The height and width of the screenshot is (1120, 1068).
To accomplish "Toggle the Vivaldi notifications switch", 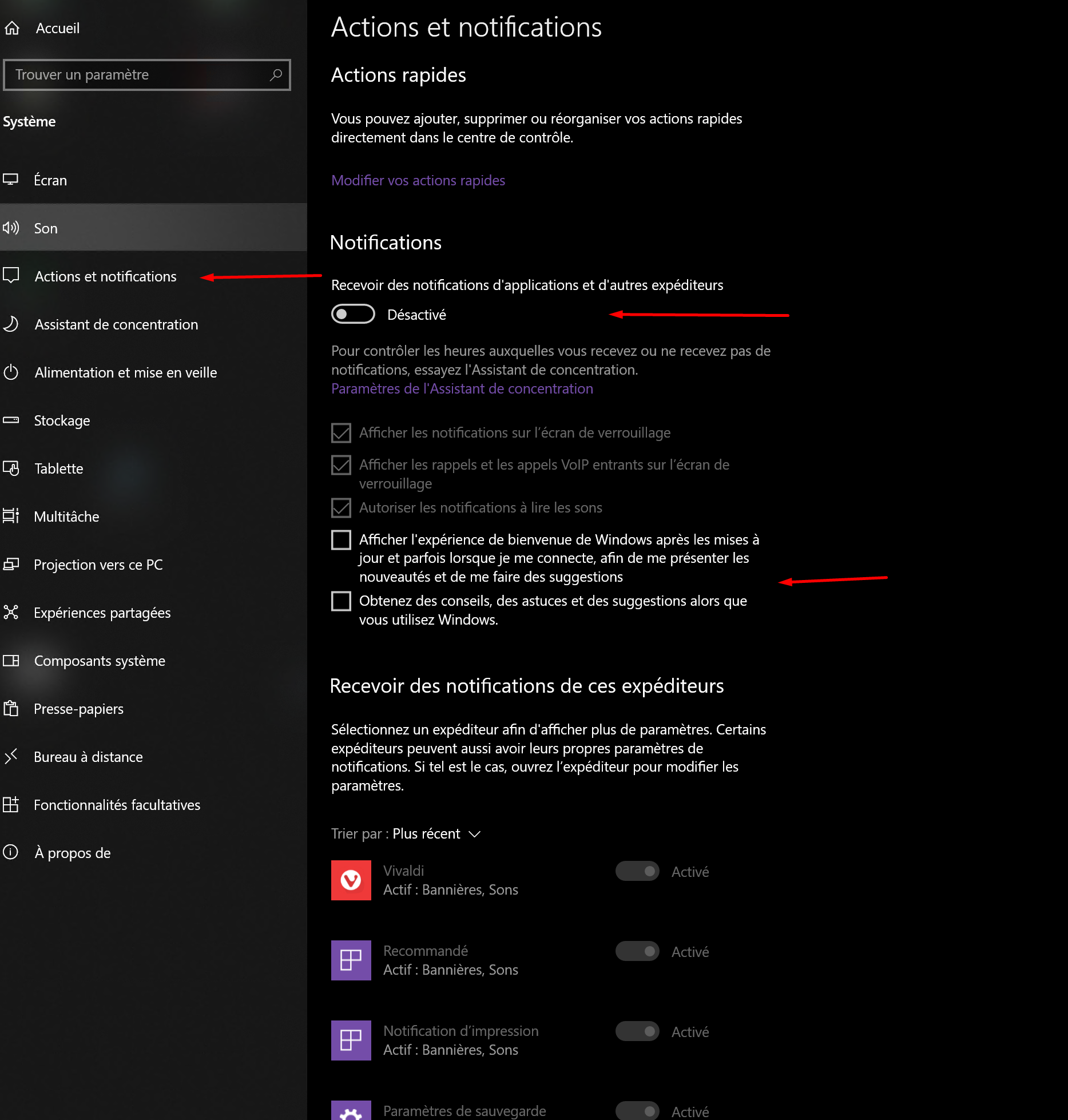I will click(637, 871).
